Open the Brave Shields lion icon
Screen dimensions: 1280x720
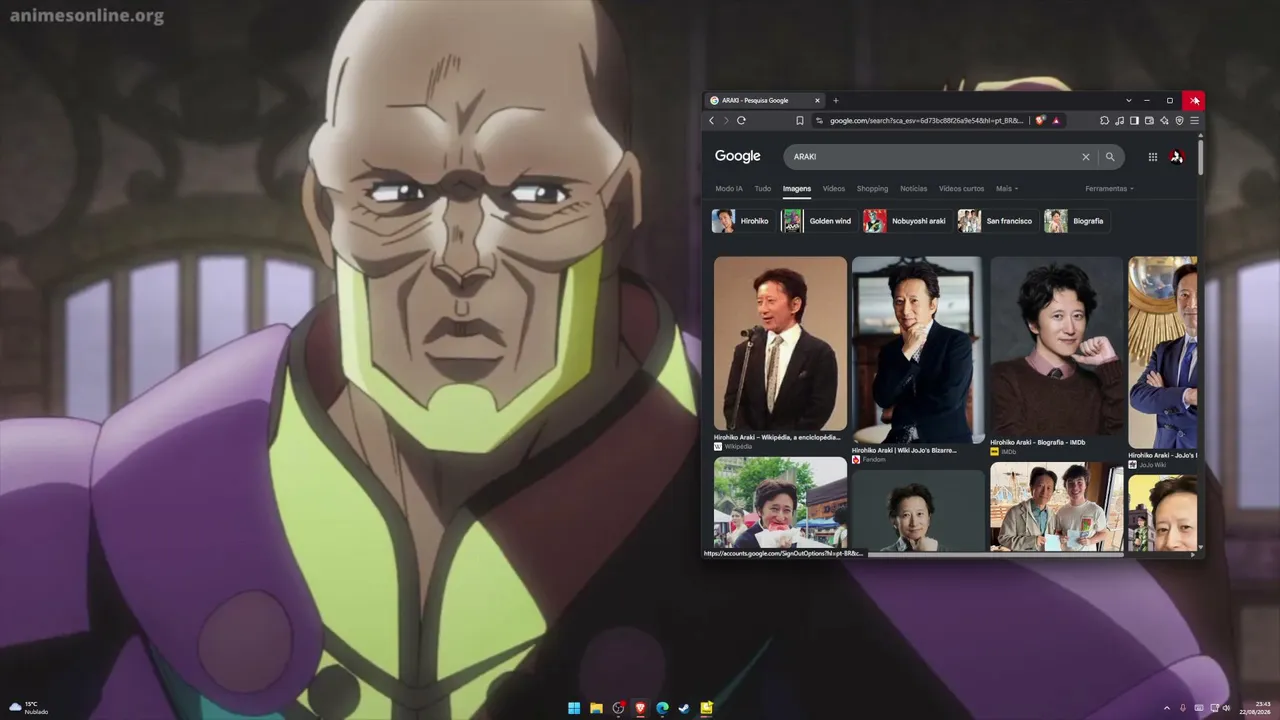click(x=1040, y=120)
